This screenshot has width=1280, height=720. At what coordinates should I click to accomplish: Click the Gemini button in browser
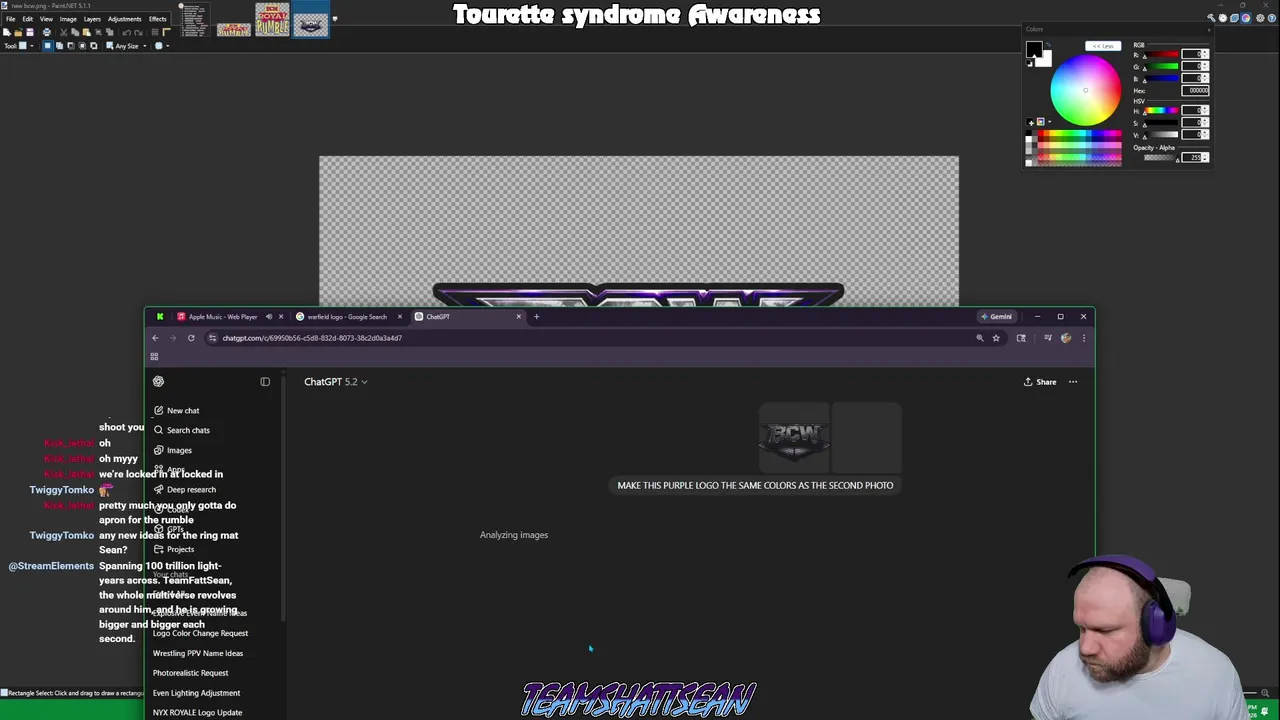996,317
